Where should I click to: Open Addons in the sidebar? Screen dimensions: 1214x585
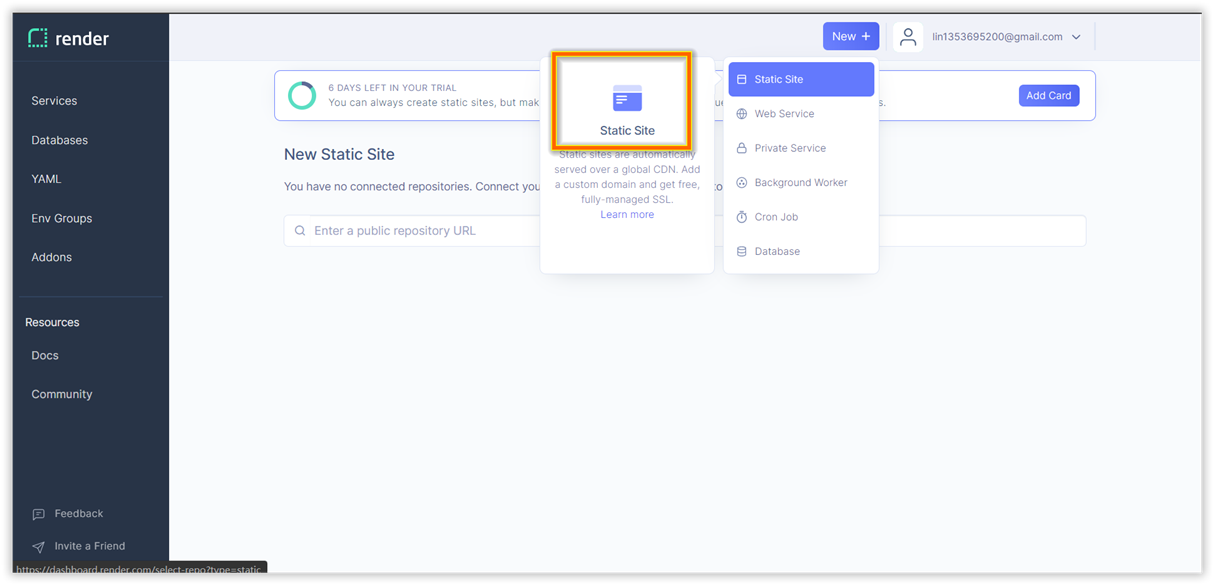click(51, 257)
